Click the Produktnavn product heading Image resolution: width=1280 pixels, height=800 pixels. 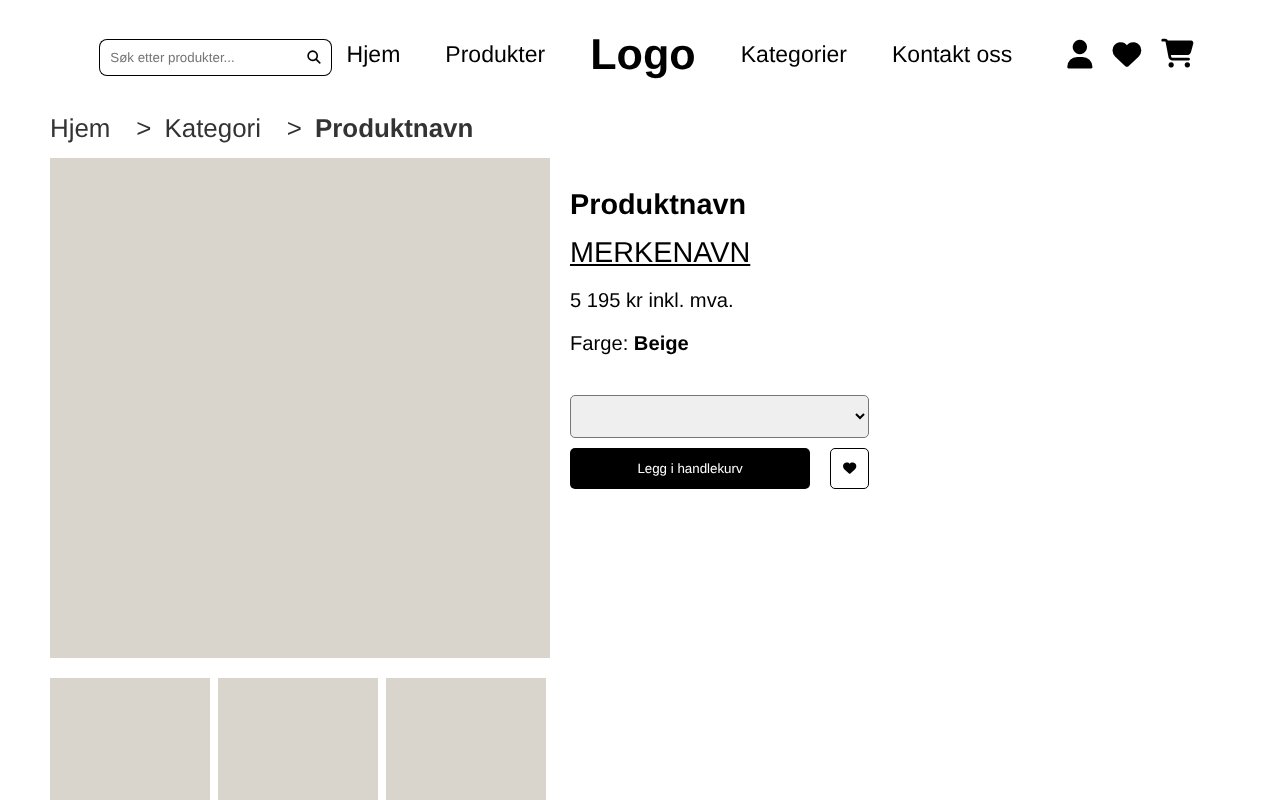pyautogui.click(x=658, y=204)
